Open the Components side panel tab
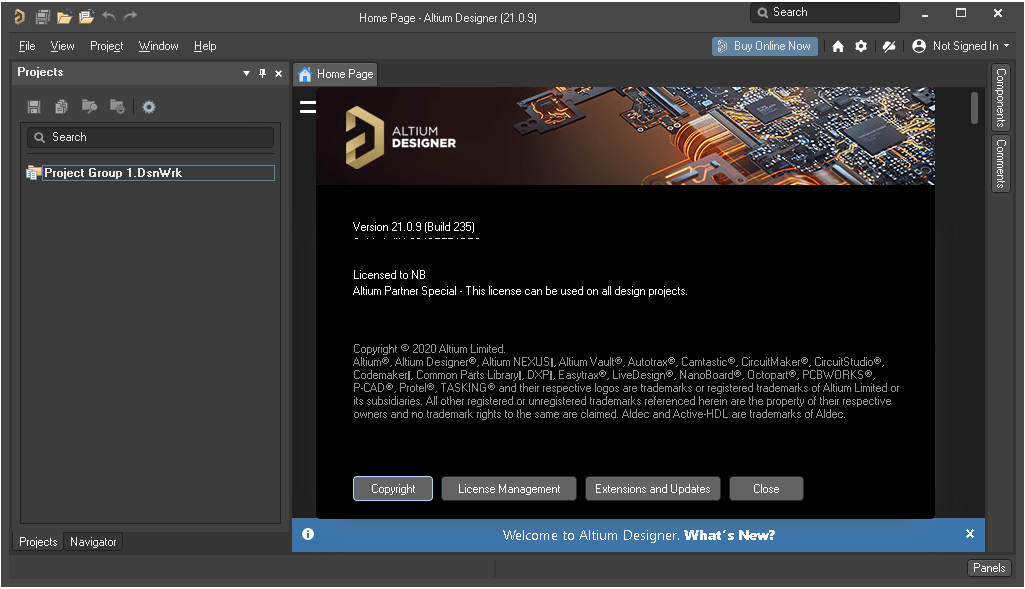 click(1001, 97)
